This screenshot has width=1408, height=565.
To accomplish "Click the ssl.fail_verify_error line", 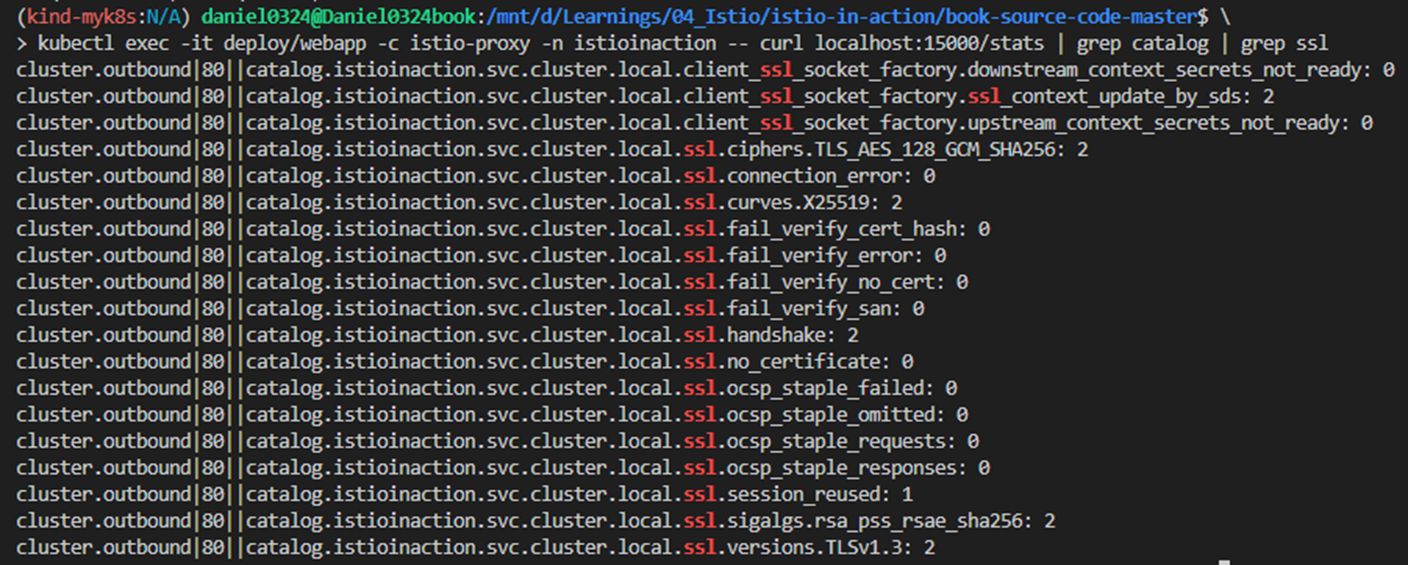I will click(481, 256).
